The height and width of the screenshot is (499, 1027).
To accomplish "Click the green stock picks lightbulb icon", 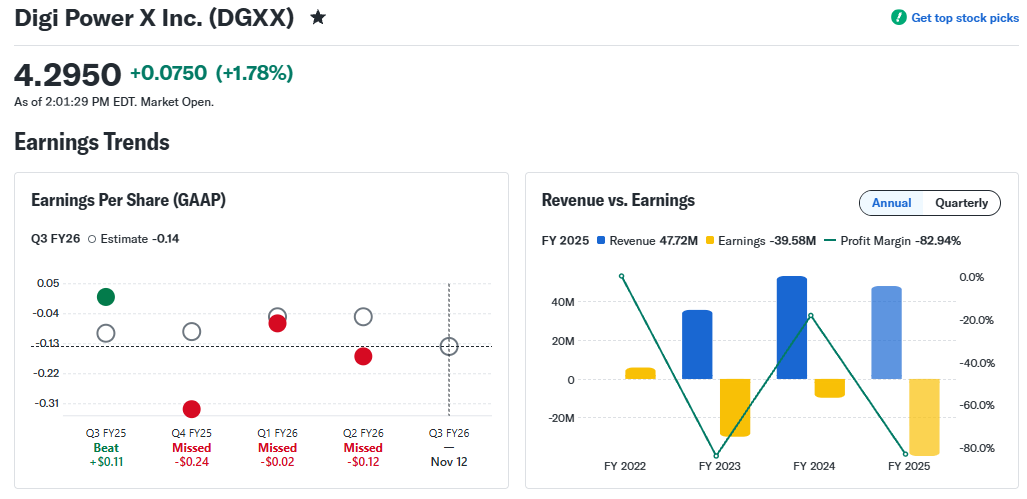I will pyautogui.click(x=899, y=18).
